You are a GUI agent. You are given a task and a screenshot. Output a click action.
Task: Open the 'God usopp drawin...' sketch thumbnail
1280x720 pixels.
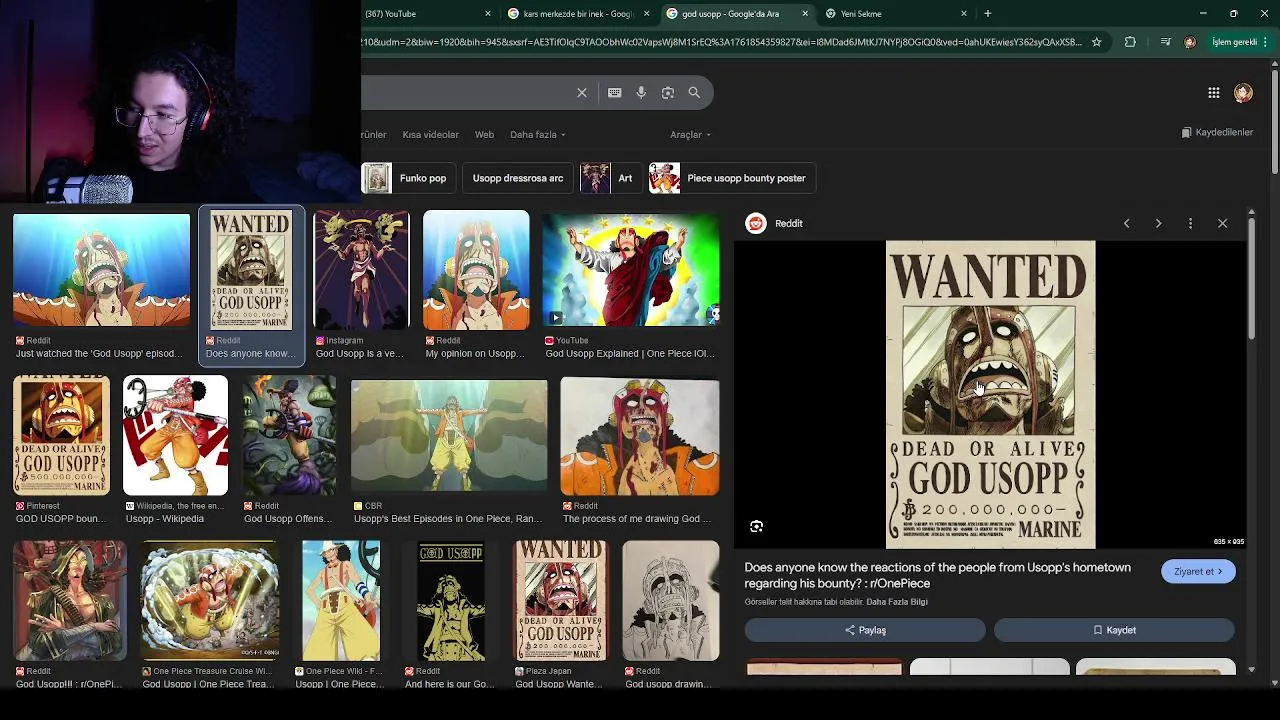(x=671, y=601)
